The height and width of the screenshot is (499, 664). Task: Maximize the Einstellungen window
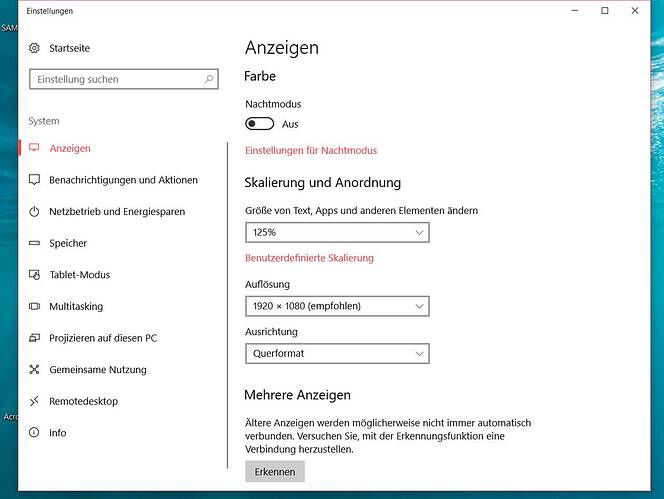pos(605,11)
